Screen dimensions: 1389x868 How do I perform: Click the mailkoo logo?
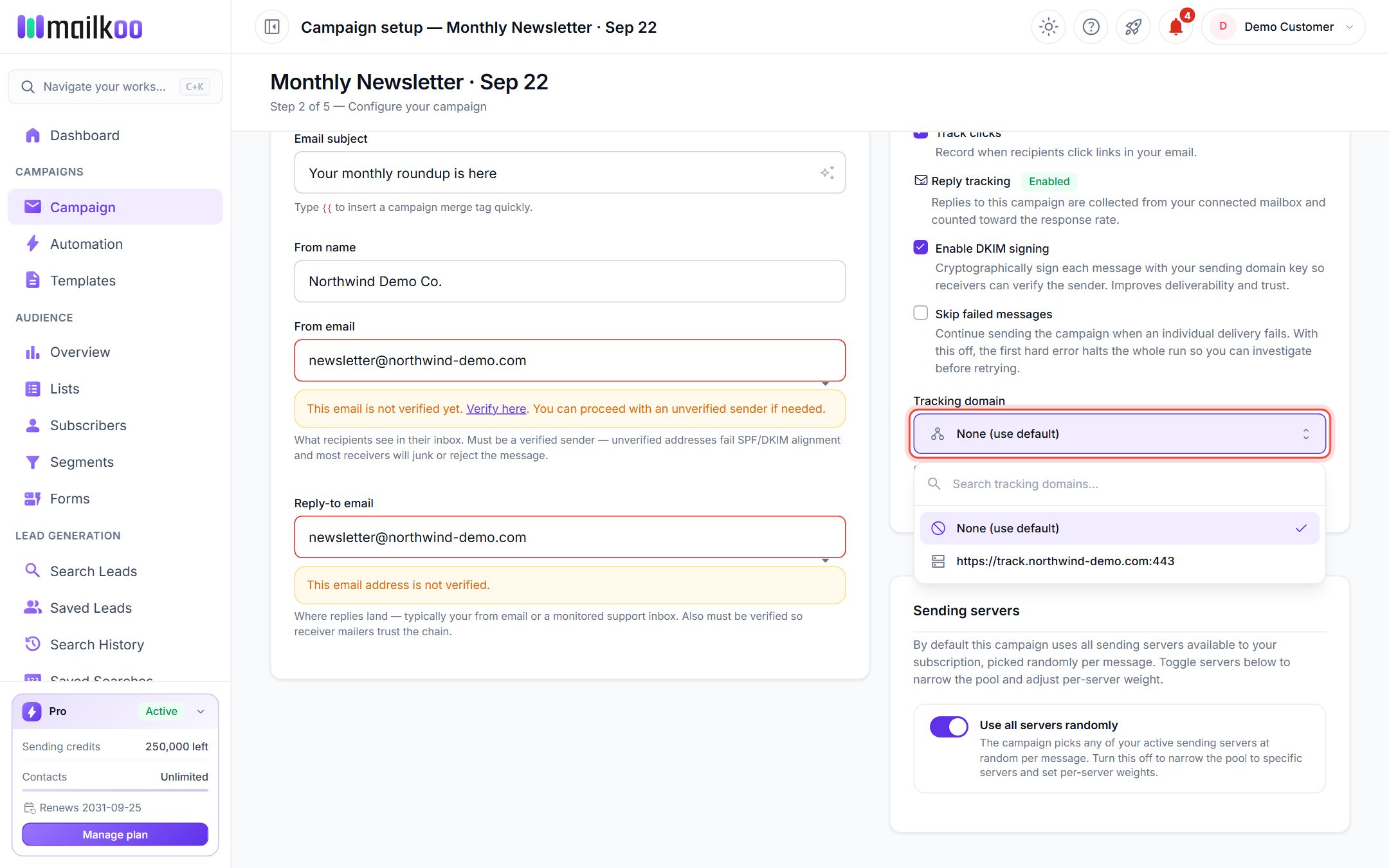point(80,27)
